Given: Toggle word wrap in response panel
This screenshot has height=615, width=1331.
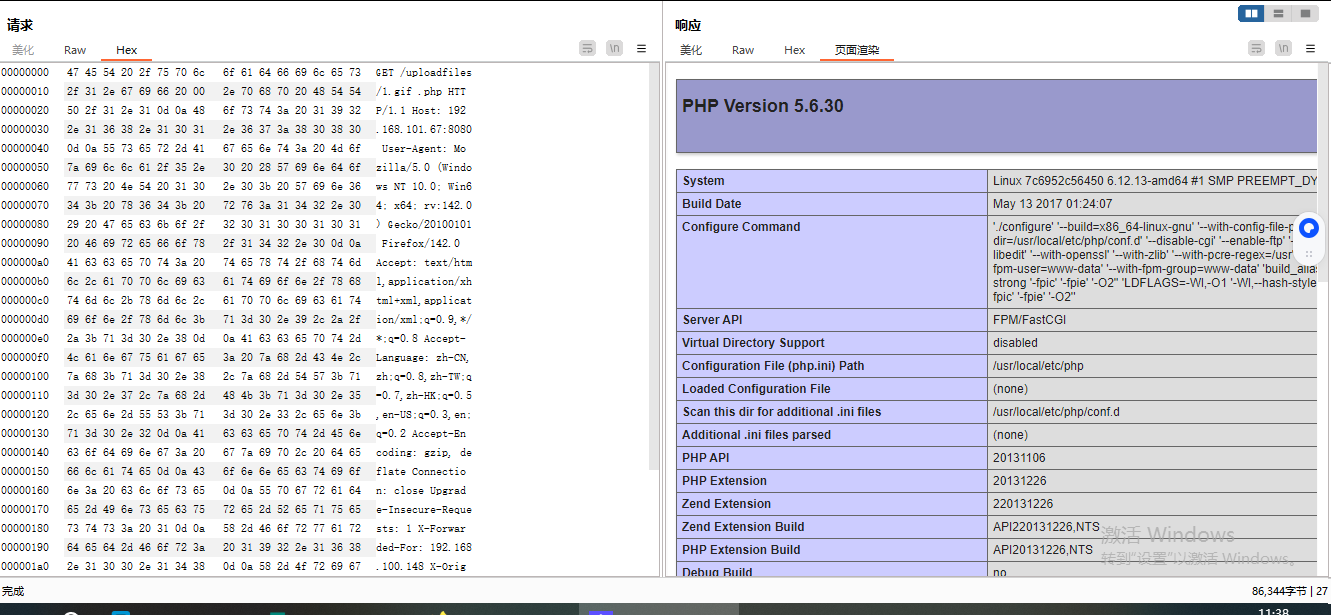Looking at the screenshot, I should (x=1256, y=48).
